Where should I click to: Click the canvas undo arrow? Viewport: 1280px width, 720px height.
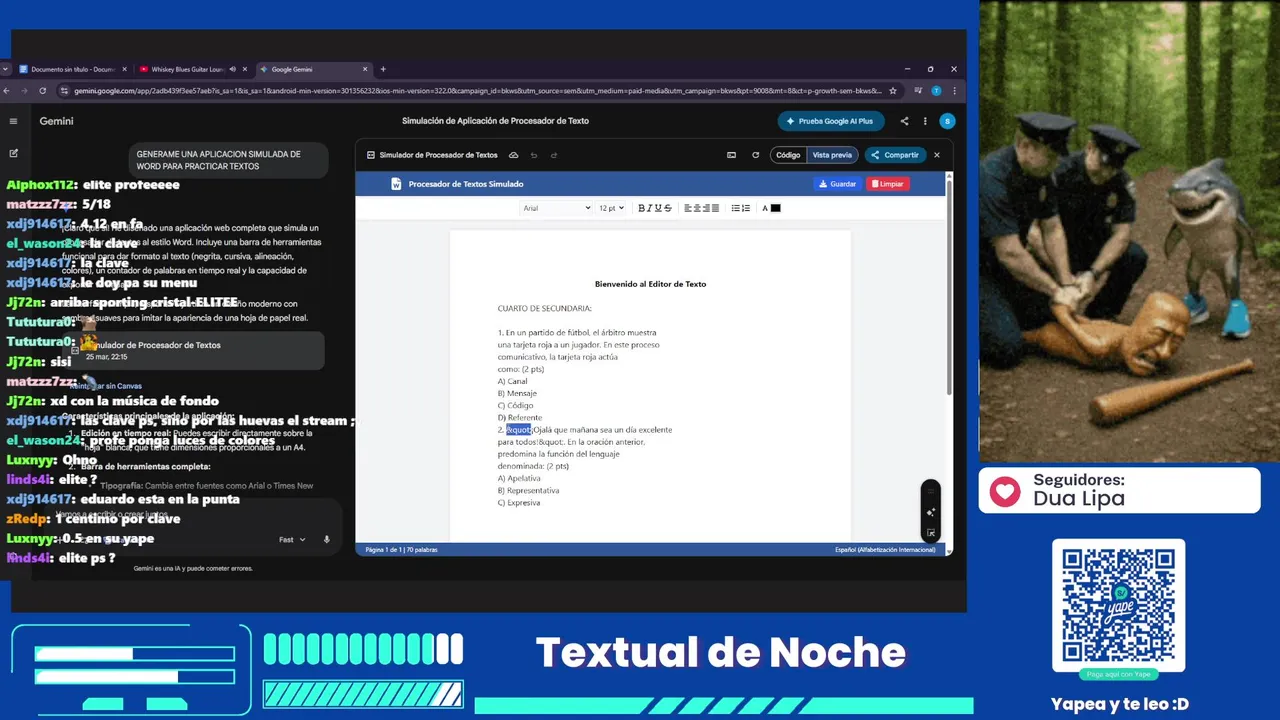point(534,155)
